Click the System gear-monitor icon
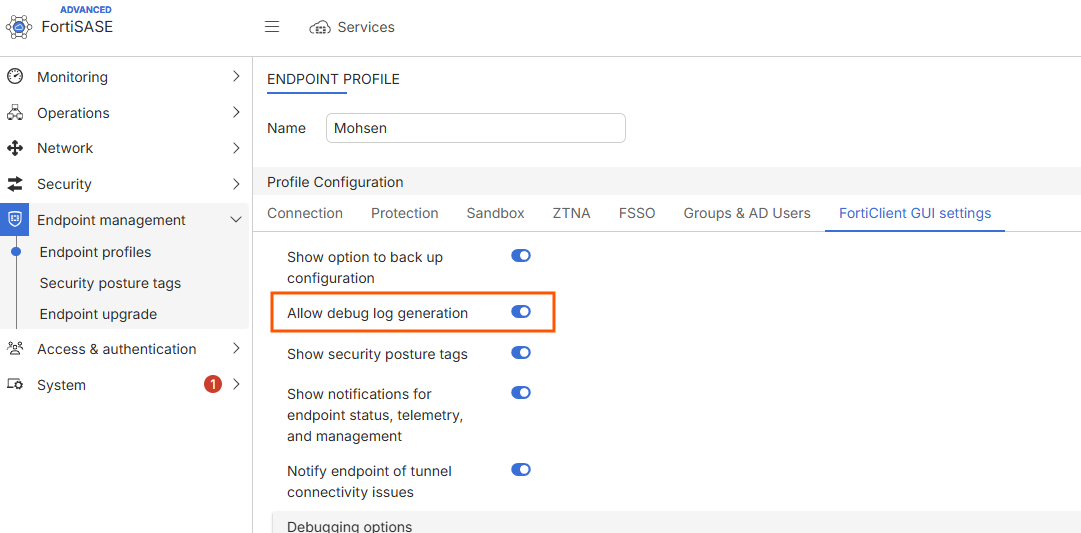This screenshot has height=533, width=1081. (x=15, y=385)
